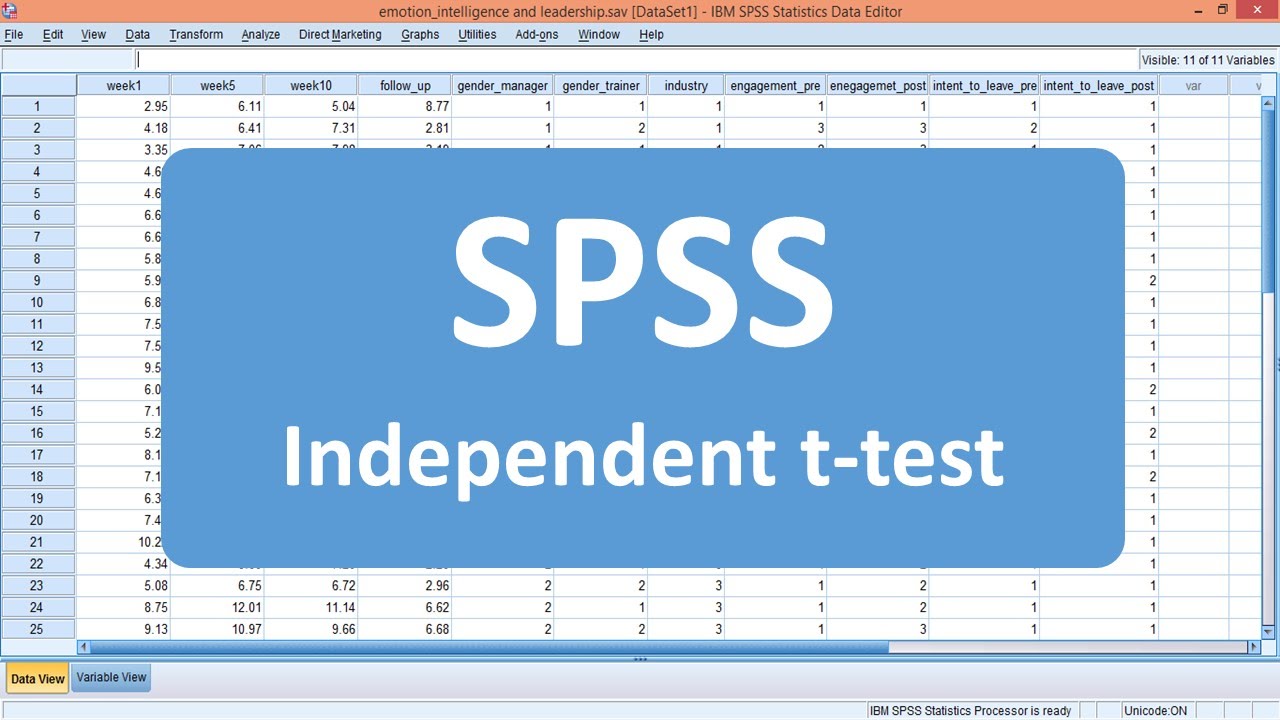Click the pane splitter grip below the grid
The width and height of the screenshot is (1280, 720).
point(640,659)
